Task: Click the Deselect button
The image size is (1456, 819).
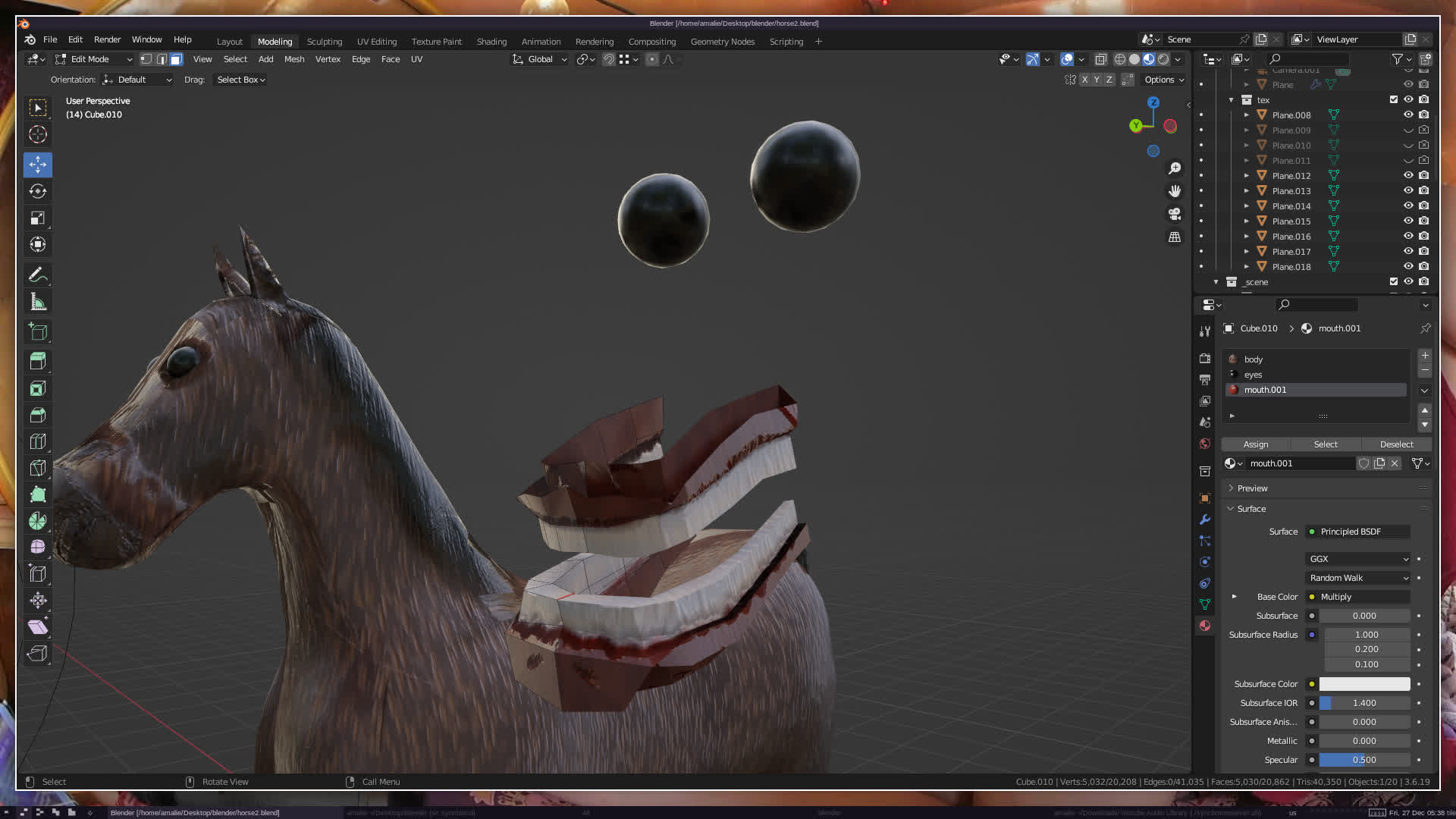Action: tap(1396, 444)
